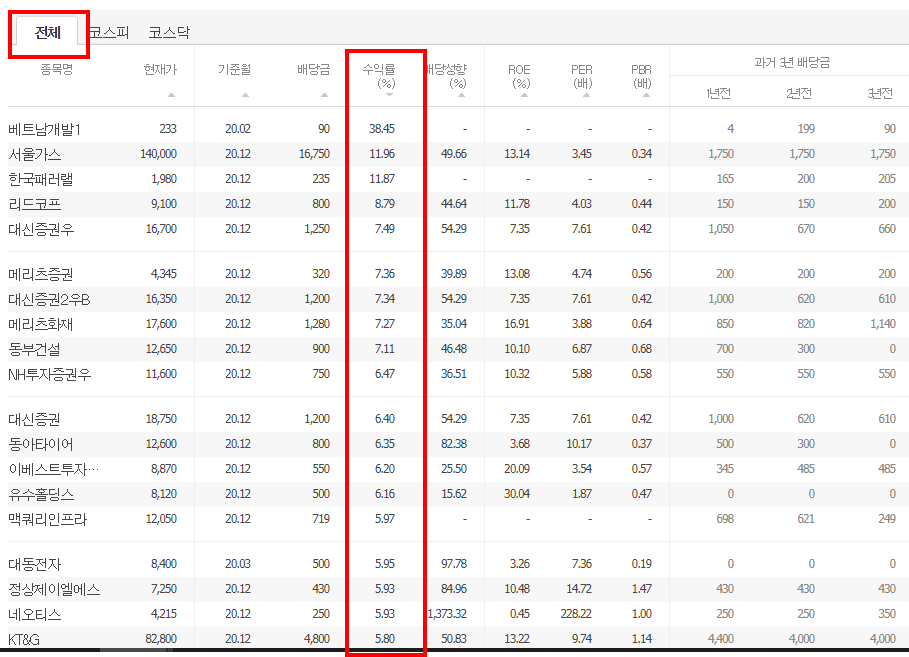Image resolution: width=909 pixels, height=657 pixels.
Task: Open 정상제이엘에스 stock link
Action: pyautogui.click(x=54, y=589)
